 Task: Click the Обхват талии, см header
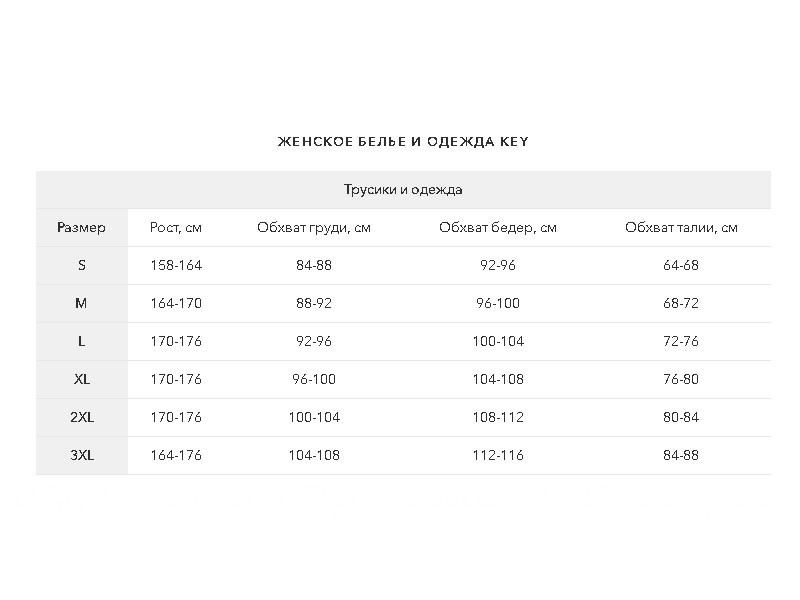tap(681, 228)
